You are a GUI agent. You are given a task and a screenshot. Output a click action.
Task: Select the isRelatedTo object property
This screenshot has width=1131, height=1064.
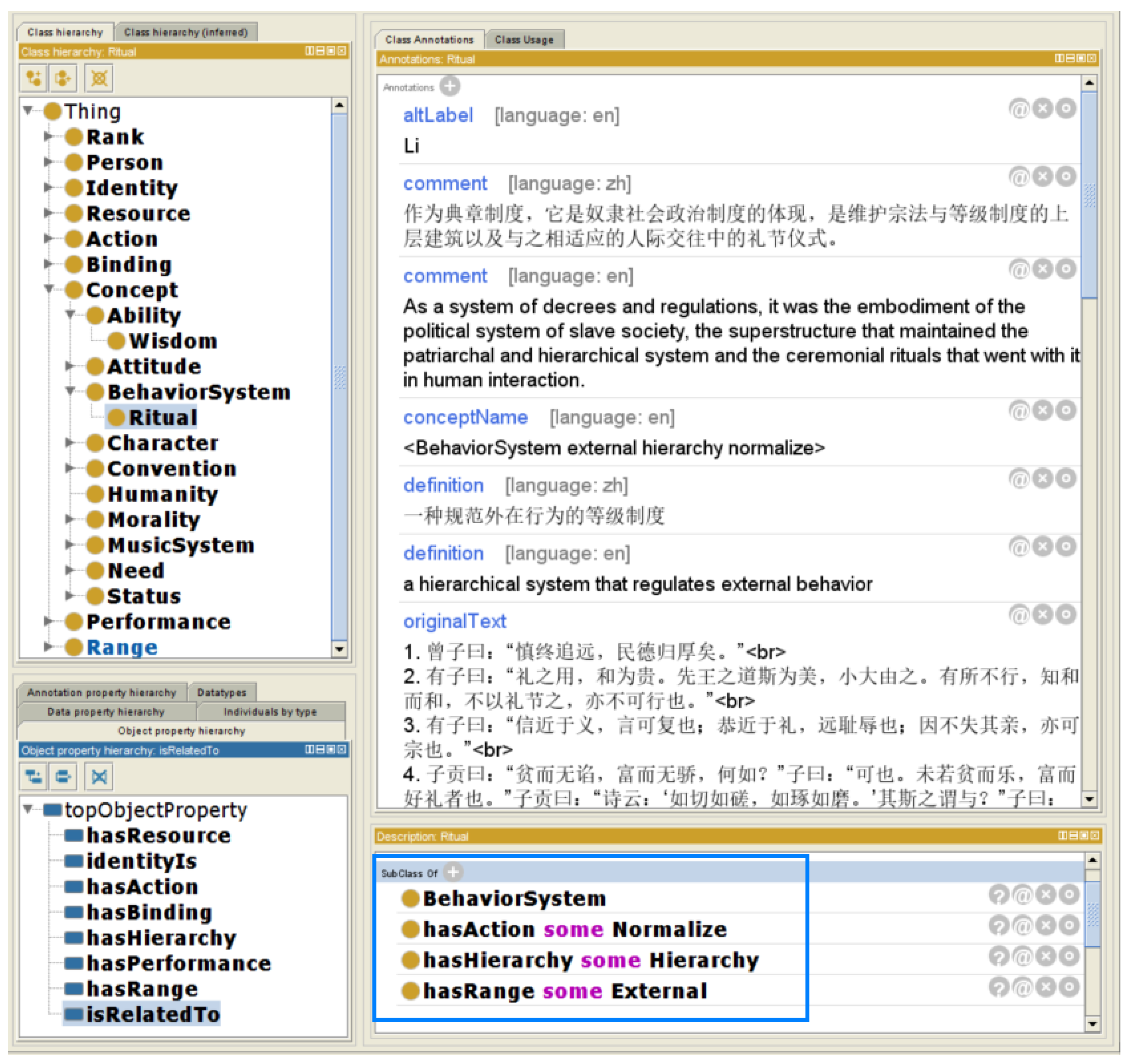152,1015
